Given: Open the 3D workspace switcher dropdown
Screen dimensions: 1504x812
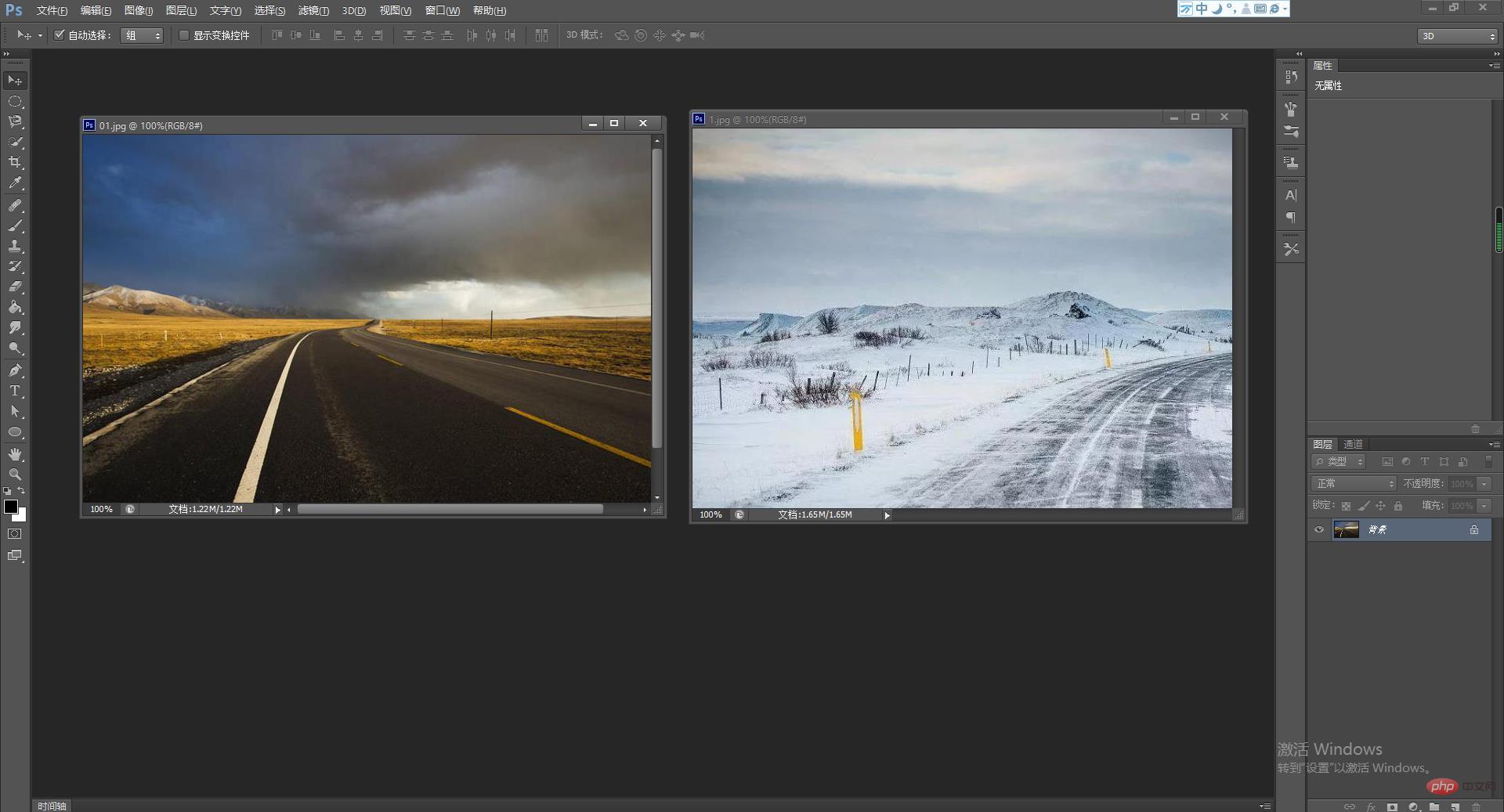Looking at the screenshot, I should [x=1458, y=36].
